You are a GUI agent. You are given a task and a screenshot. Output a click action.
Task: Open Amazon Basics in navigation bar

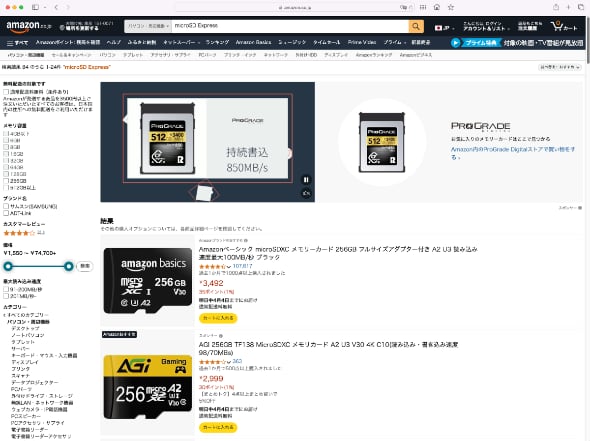point(253,43)
